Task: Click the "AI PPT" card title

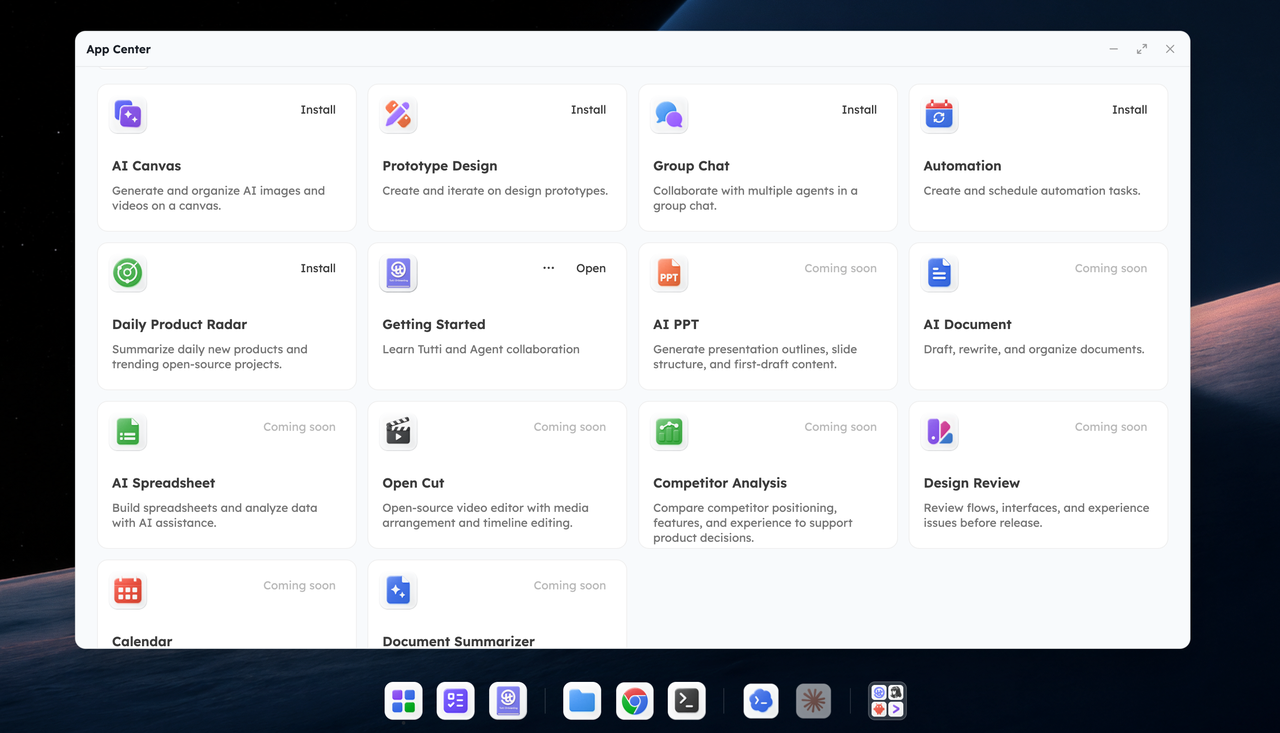Action: 676,325
